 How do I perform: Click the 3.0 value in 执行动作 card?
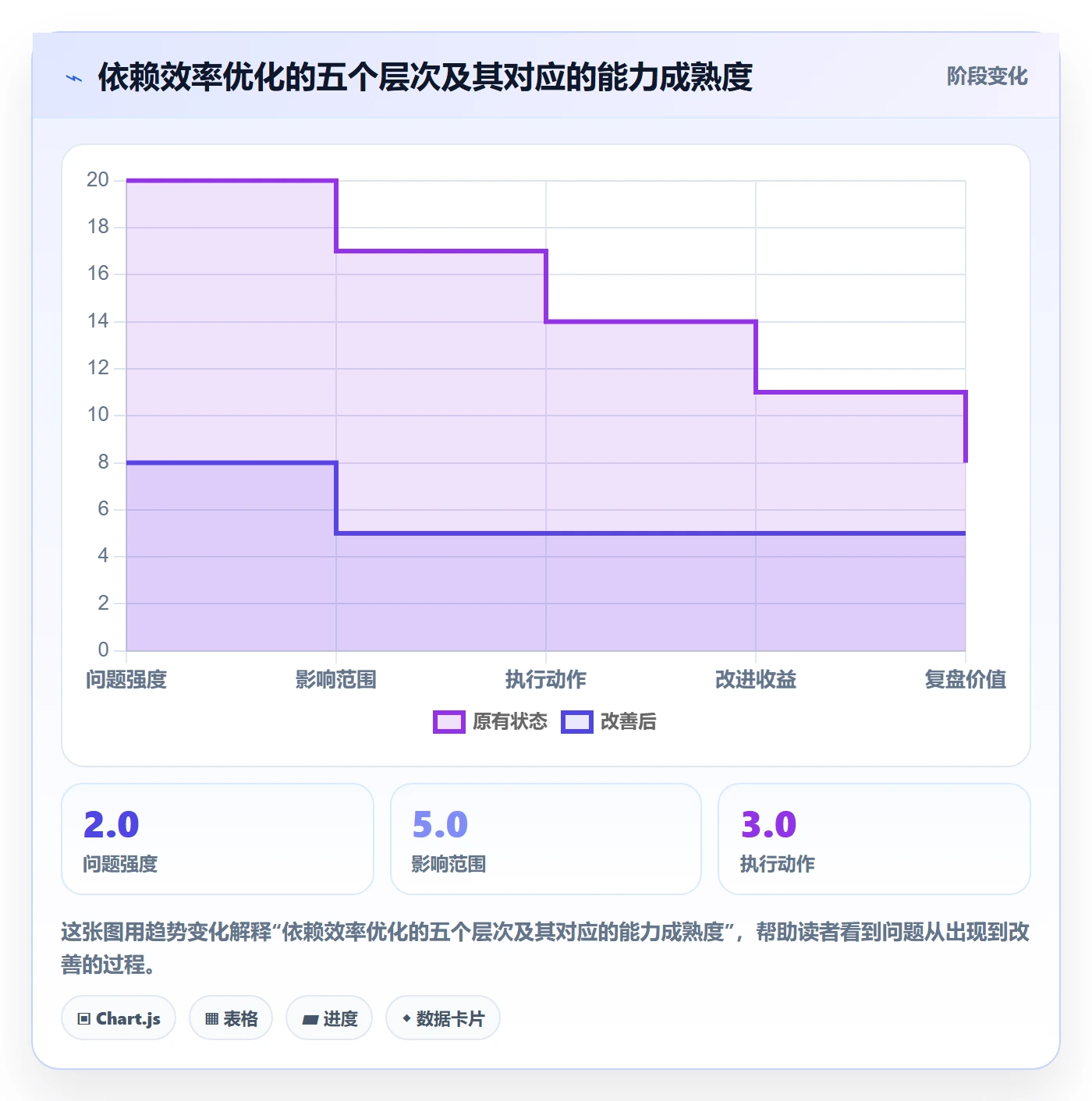pyautogui.click(x=769, y=824)
